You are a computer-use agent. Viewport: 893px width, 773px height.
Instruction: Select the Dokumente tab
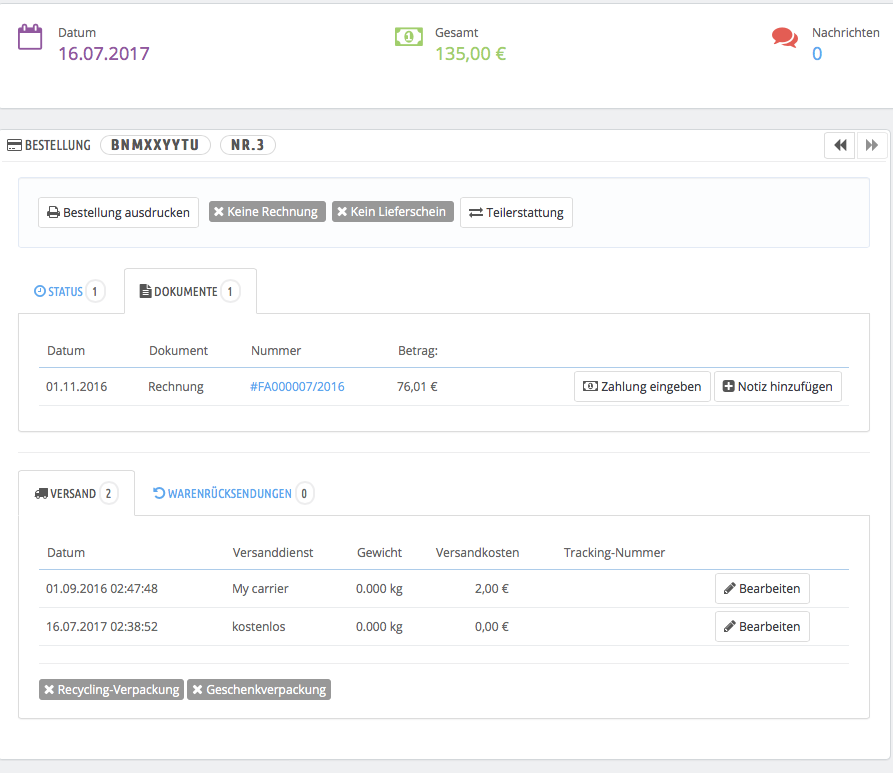tap(190, 292)
